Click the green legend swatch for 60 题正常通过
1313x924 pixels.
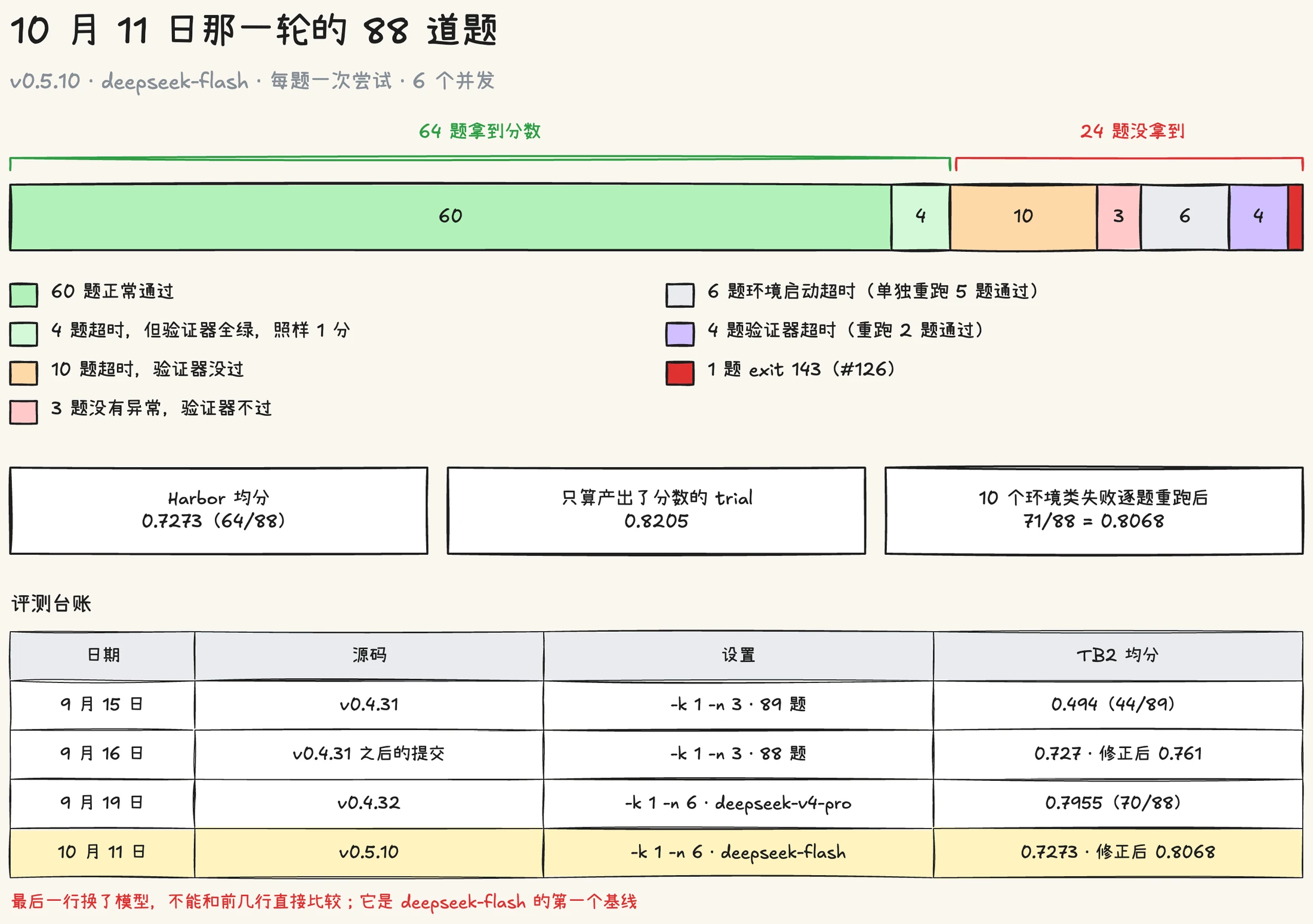(x=24, y=295)
